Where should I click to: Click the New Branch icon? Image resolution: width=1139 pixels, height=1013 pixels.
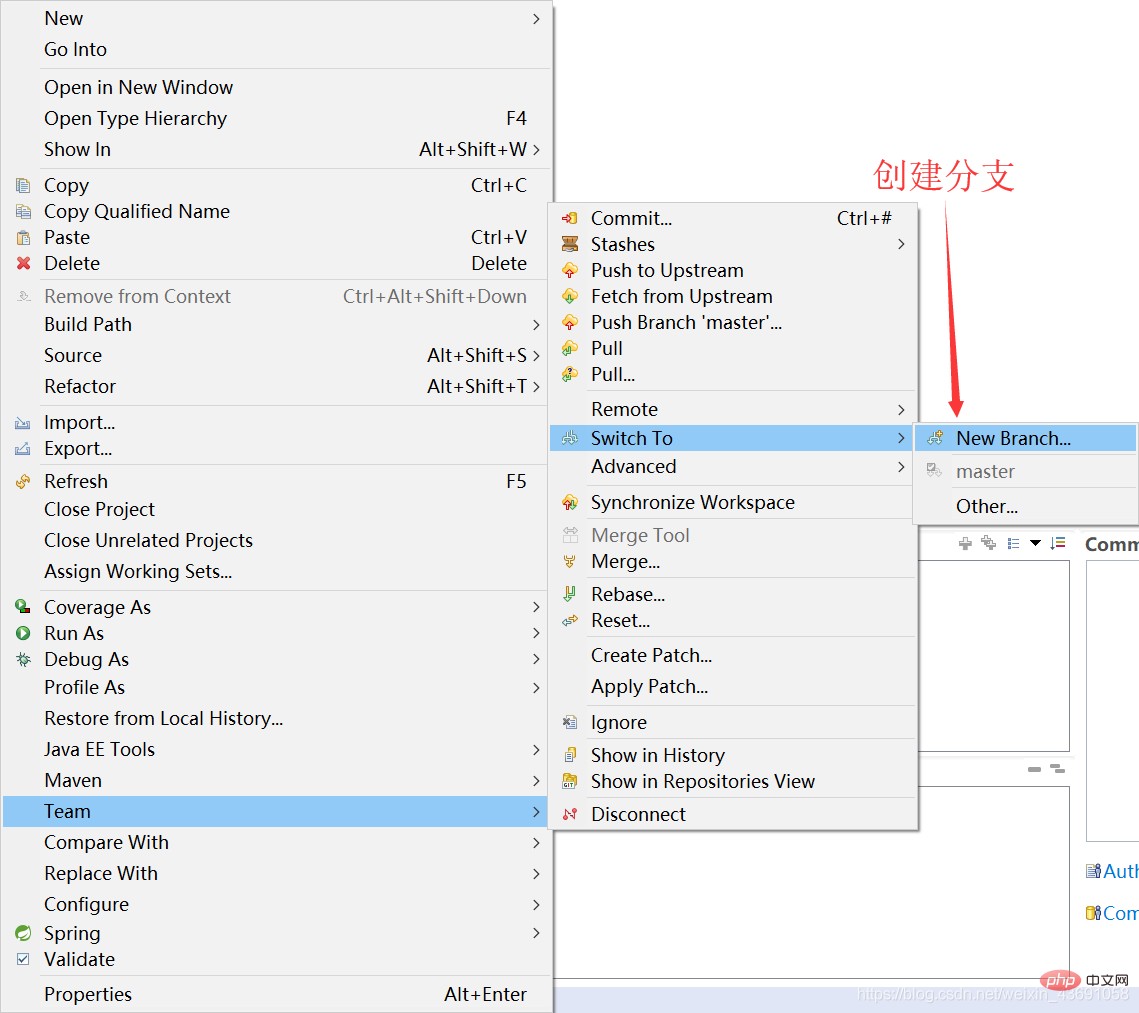935,438
